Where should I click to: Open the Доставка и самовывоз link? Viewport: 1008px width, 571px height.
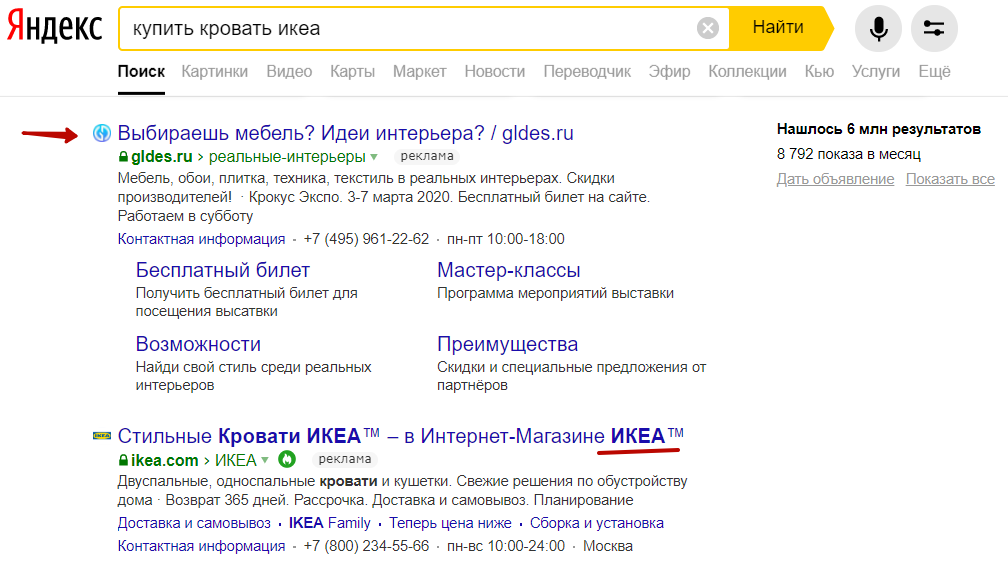click(194, 523)
